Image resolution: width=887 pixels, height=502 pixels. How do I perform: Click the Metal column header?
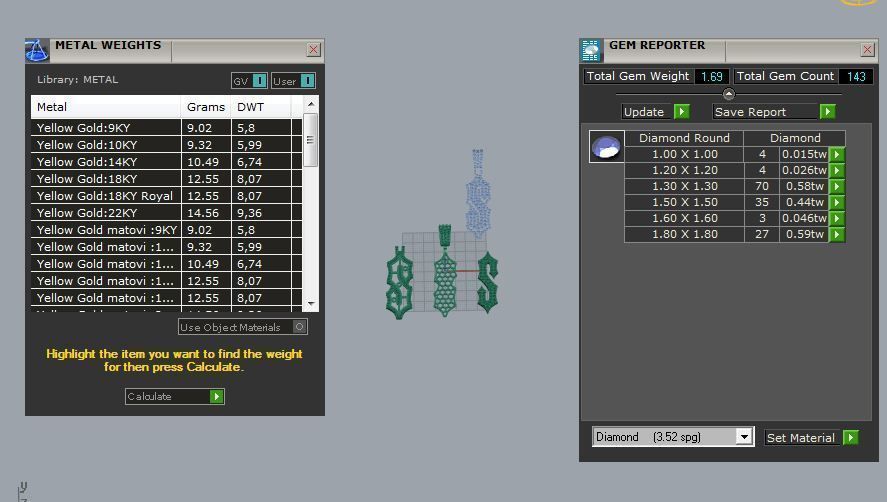tap(106, 107)
